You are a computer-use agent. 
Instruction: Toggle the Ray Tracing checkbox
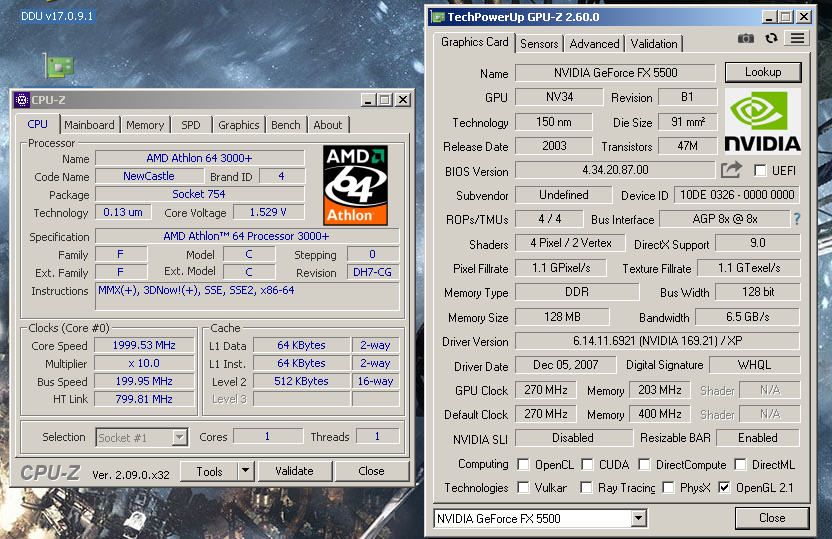pos(586,488)
